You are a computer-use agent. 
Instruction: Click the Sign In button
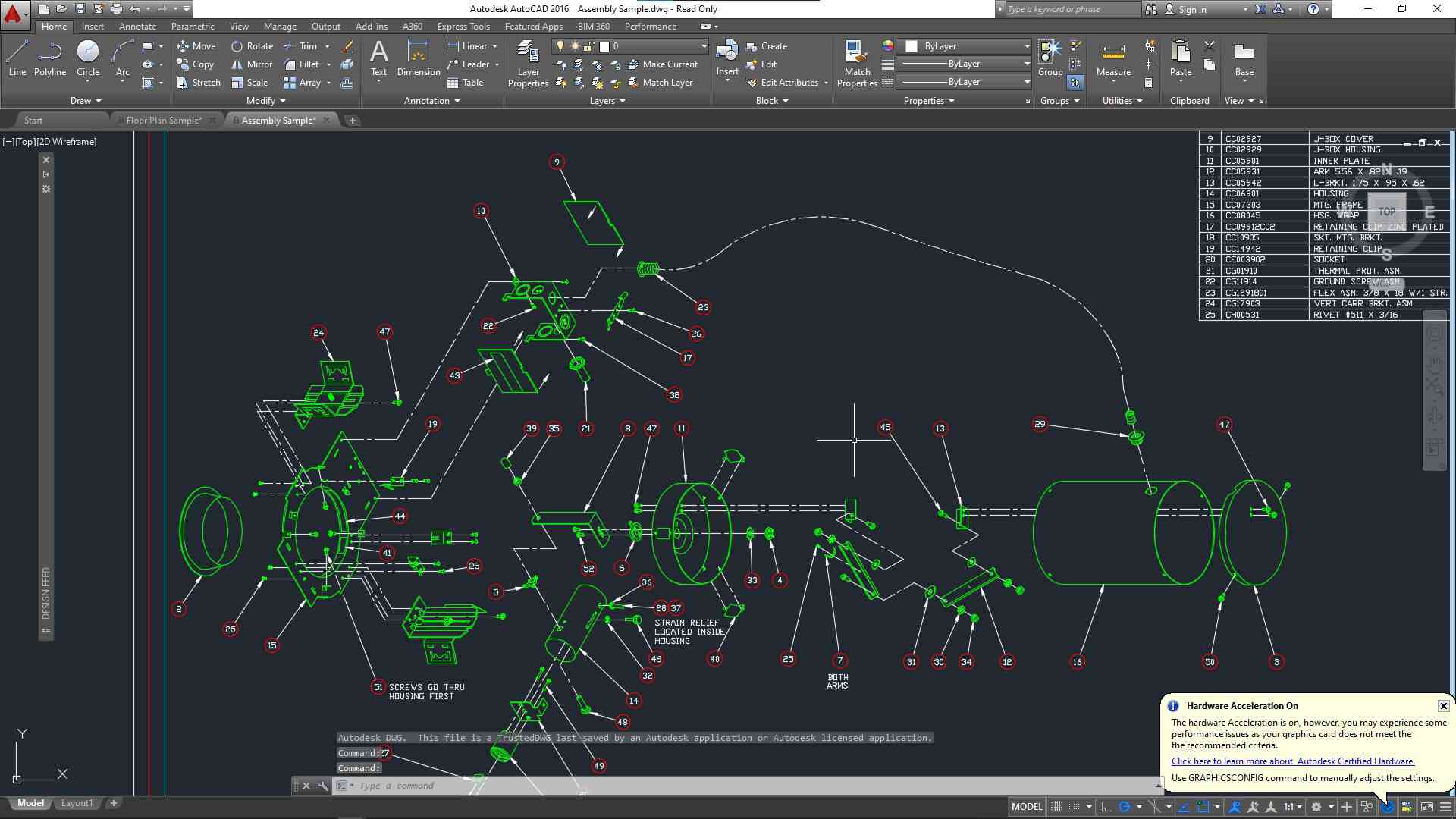pos(1192,9)
